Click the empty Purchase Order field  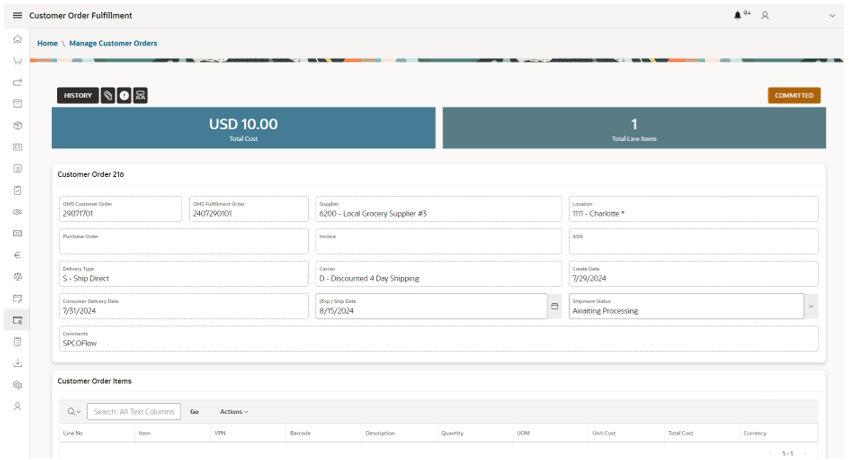click(184, 242)
